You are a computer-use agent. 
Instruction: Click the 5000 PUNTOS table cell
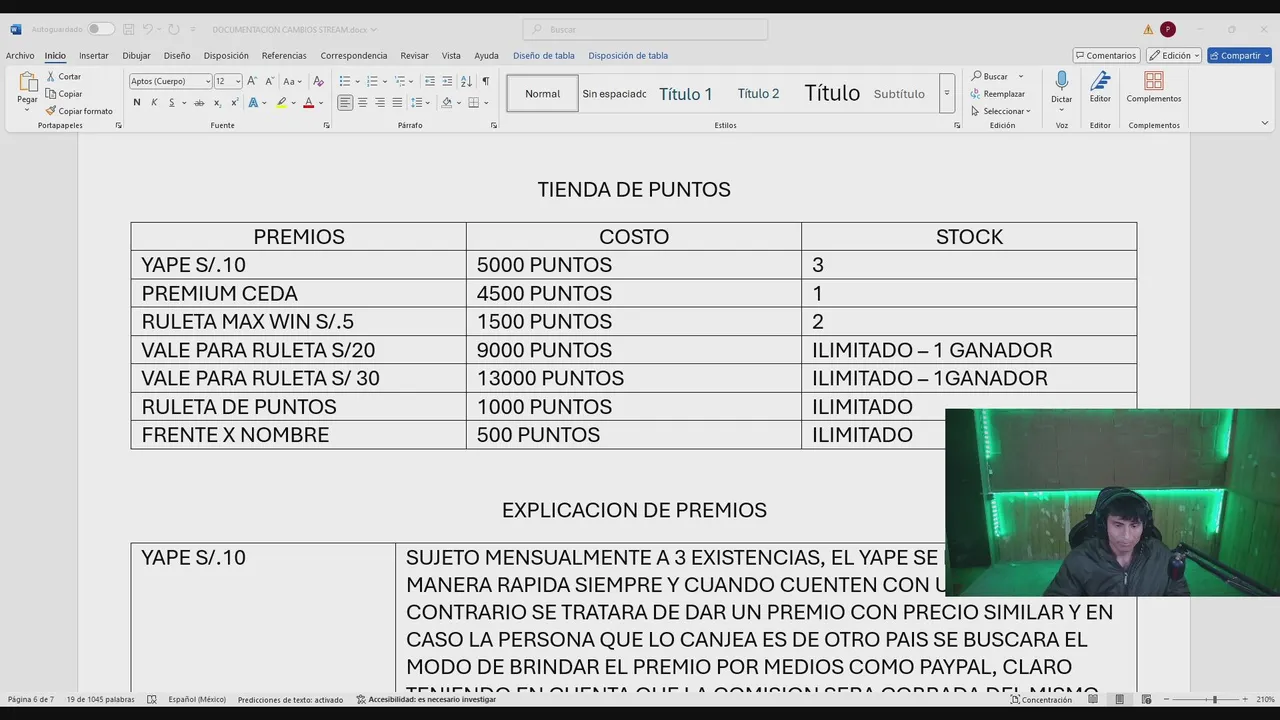coord(634,265)
